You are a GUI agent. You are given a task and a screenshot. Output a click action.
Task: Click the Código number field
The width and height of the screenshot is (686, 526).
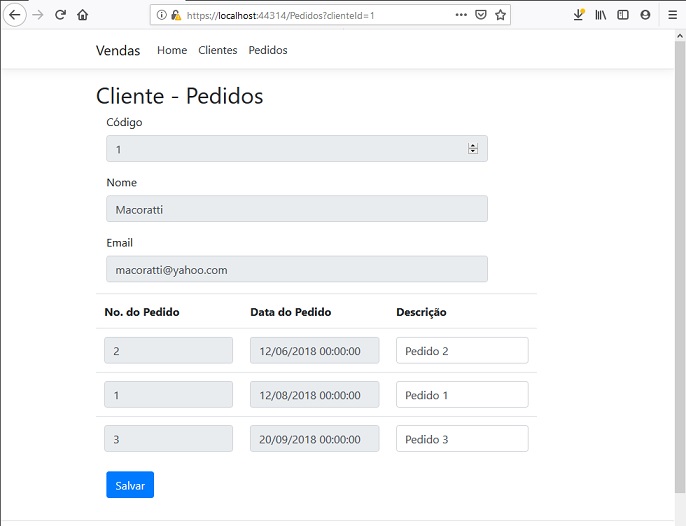pyautogui.click(x=297, y=149)
